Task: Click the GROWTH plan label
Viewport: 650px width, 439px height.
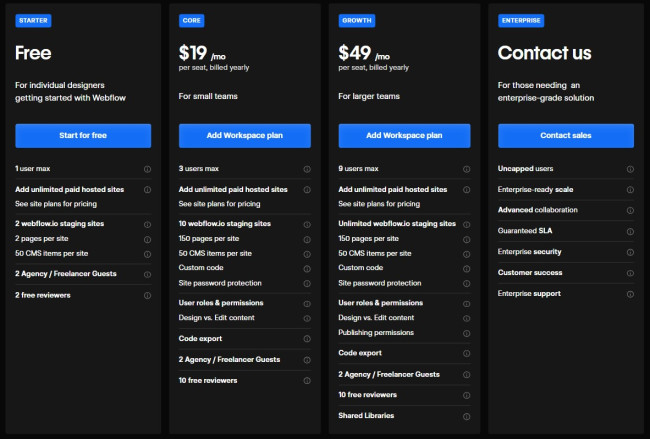Action: tap(357, 20)
